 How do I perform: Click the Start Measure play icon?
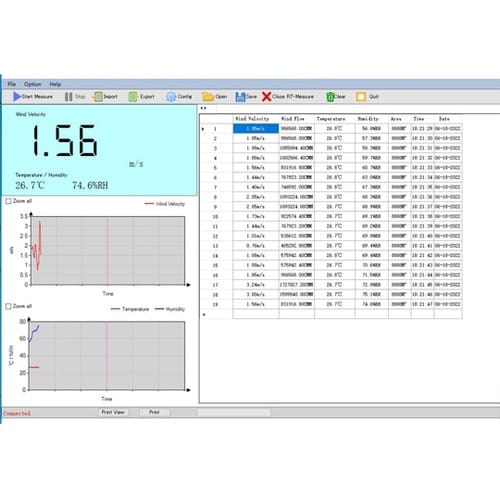[17, 97]
